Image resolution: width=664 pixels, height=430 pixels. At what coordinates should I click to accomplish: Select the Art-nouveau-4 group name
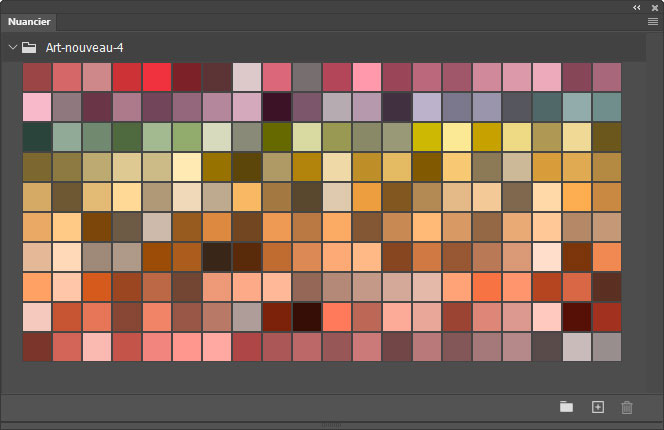tap(85, 47)
